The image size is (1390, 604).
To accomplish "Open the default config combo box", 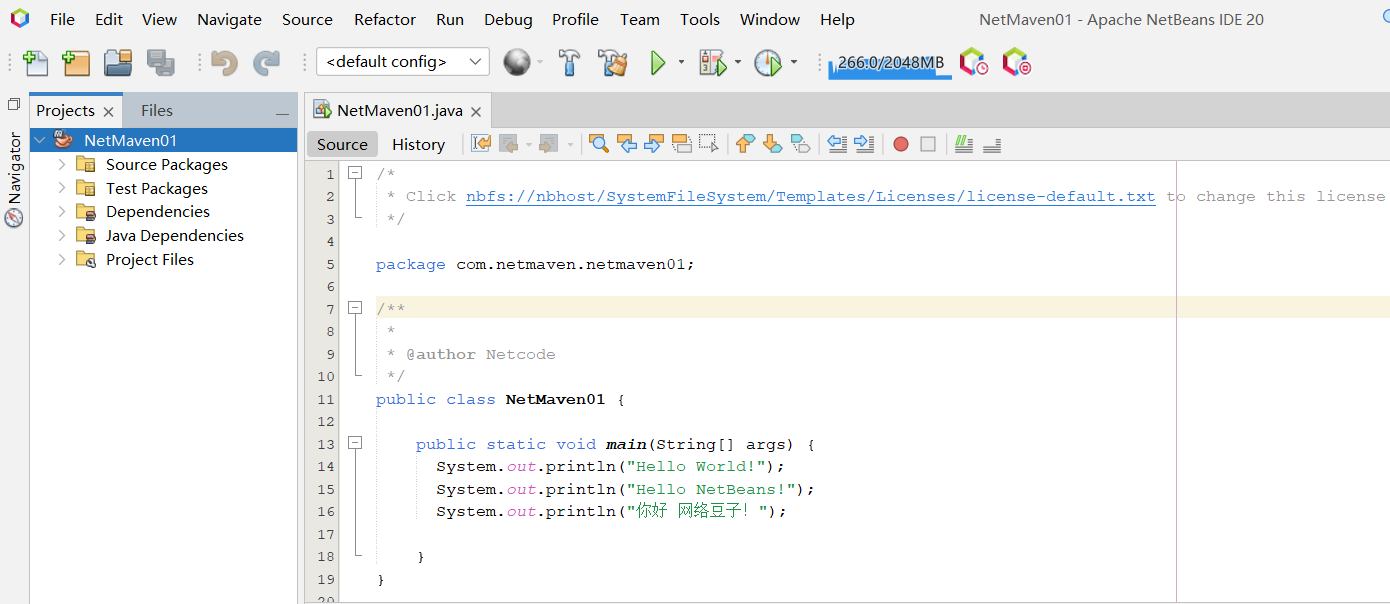I will click(403, 62).
